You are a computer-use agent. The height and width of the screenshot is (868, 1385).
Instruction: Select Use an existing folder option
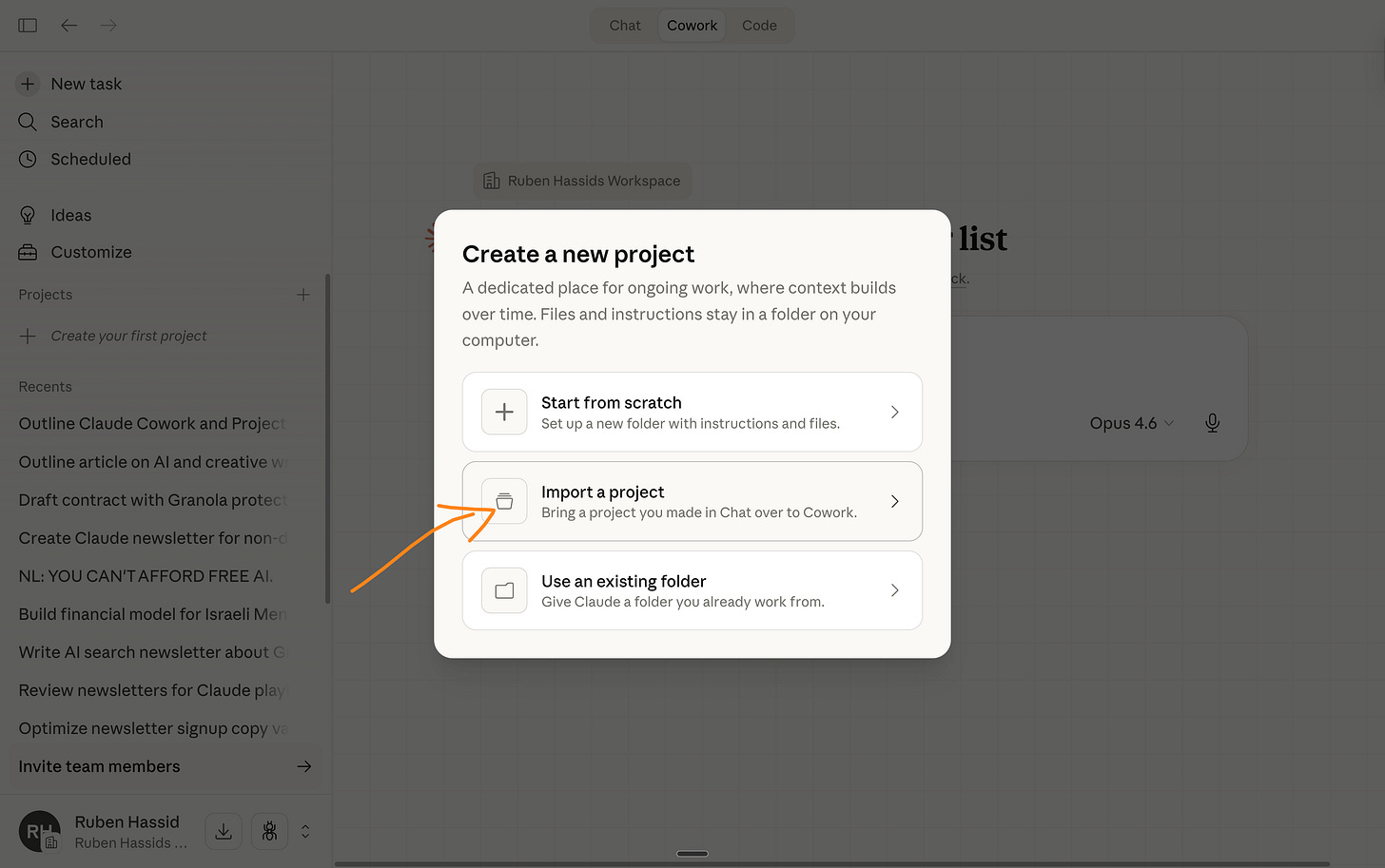click(692, 590)
